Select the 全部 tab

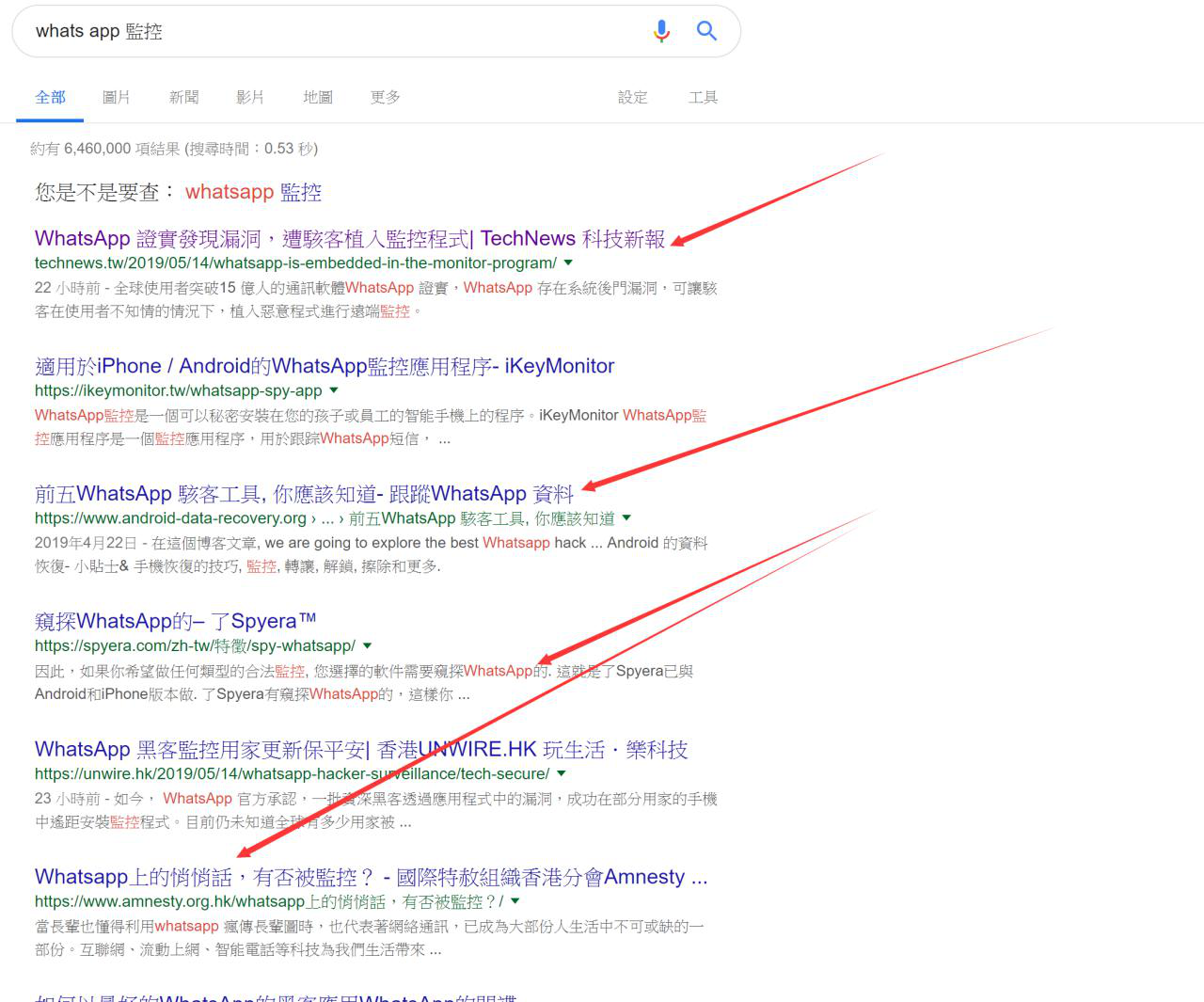pyautogui.click(x=50, y=97)
